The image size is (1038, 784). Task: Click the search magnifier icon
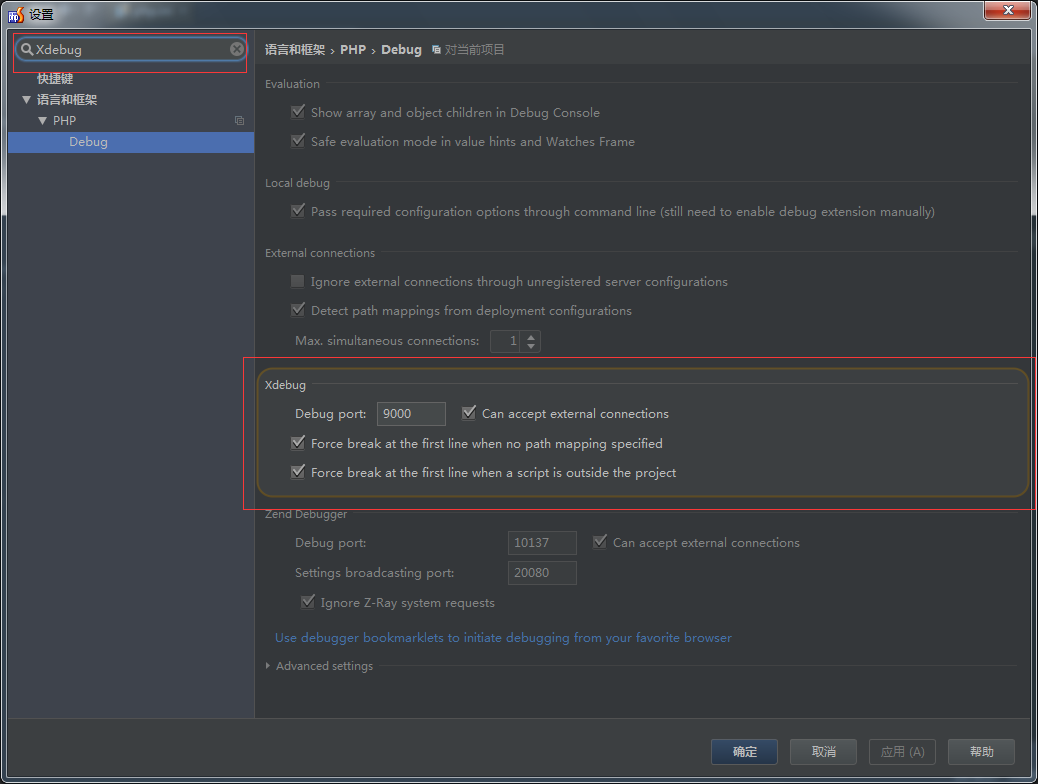[x=27, y=49]
